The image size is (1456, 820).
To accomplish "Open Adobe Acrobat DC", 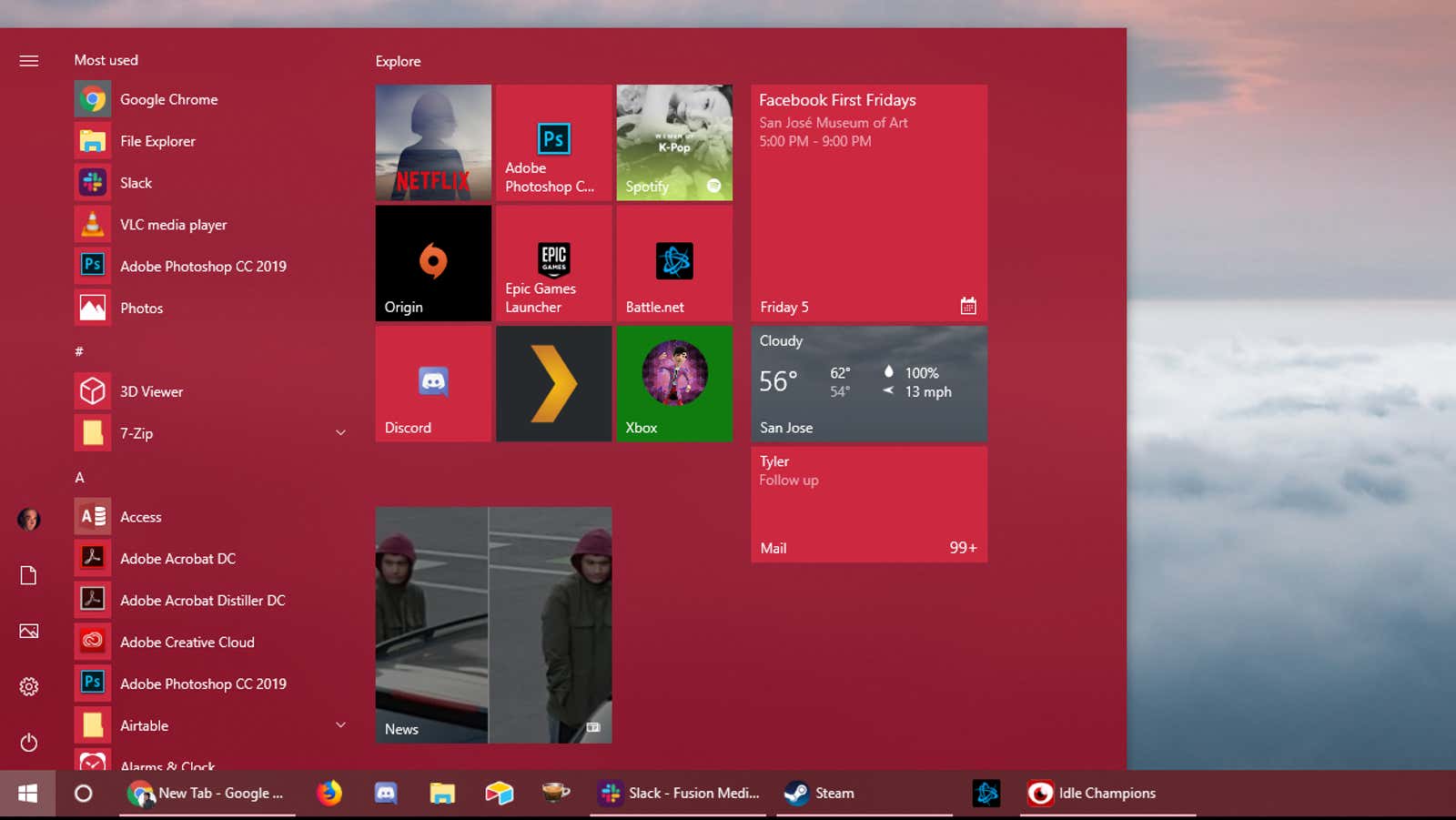I will point(209,559).
